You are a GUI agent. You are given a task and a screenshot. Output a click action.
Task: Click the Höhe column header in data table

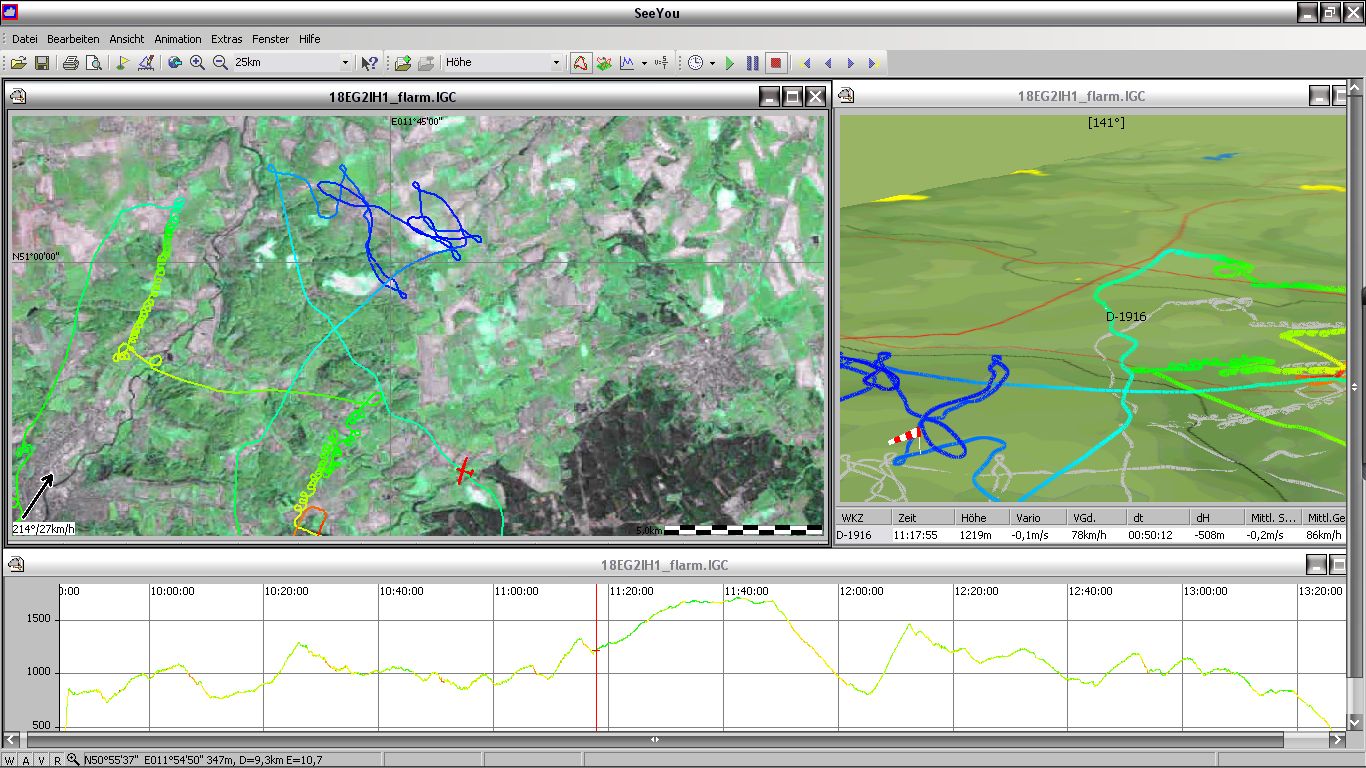coord(973,518)
